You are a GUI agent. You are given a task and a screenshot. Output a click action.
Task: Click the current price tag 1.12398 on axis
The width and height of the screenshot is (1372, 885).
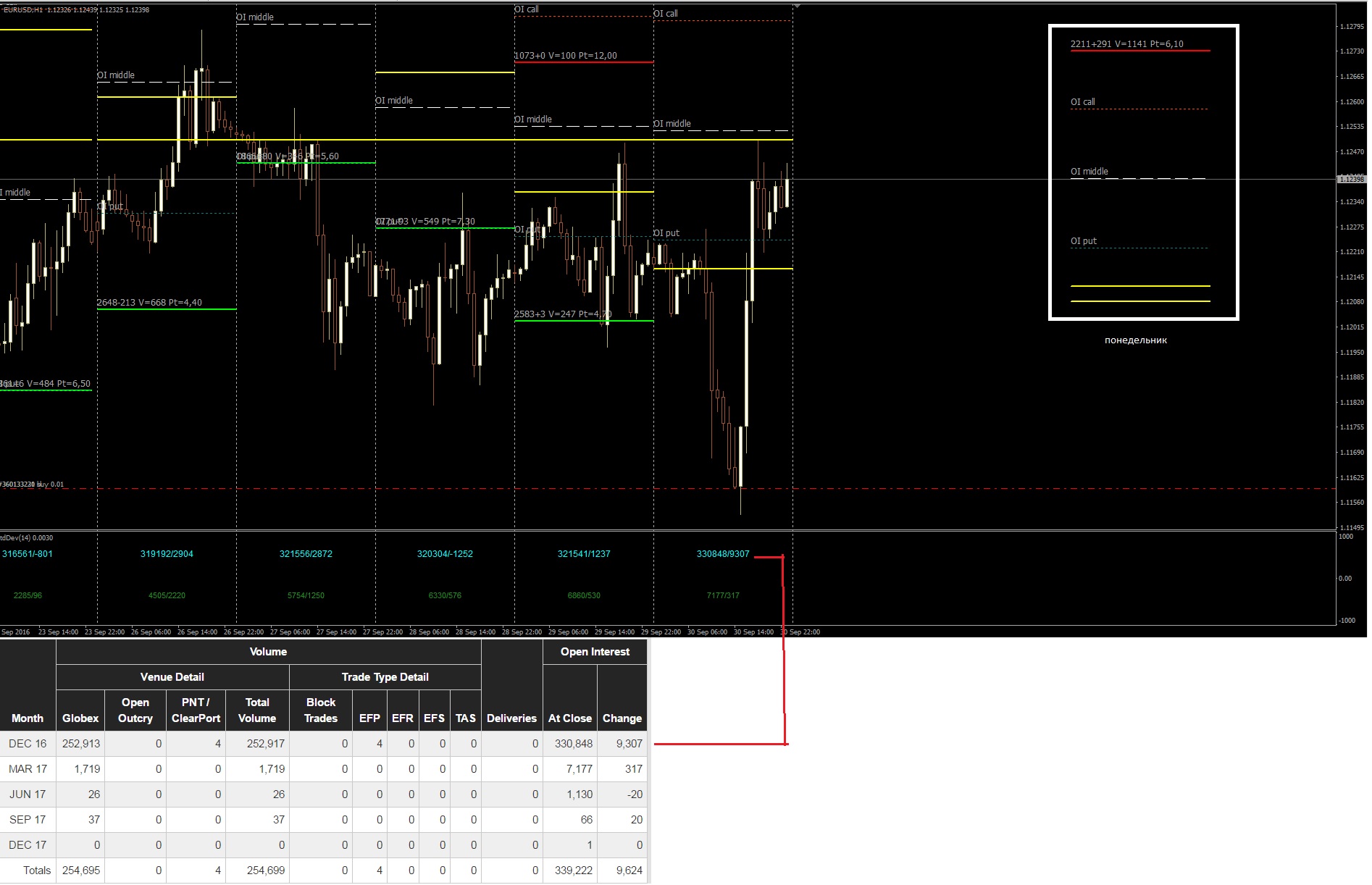[x=1351, y=179]
